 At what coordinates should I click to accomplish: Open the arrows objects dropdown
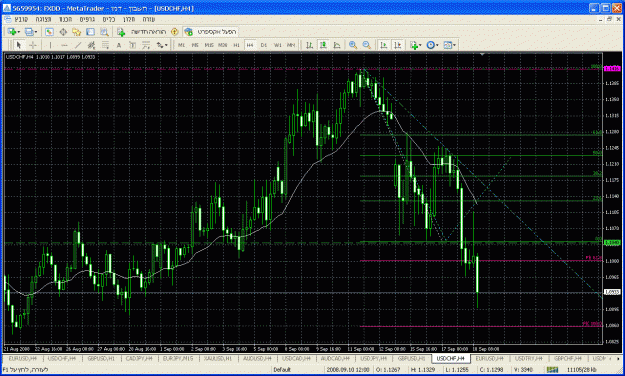coord(162,45)
